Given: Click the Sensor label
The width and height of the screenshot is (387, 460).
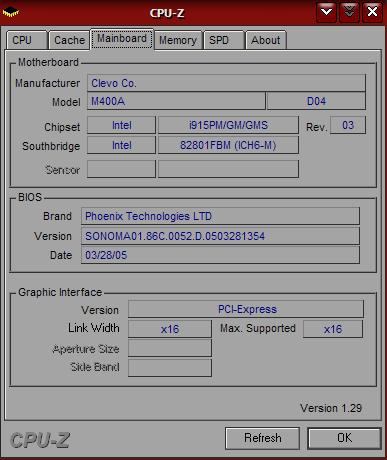Looking at the screenshot, I should click(x=63, y=170).
